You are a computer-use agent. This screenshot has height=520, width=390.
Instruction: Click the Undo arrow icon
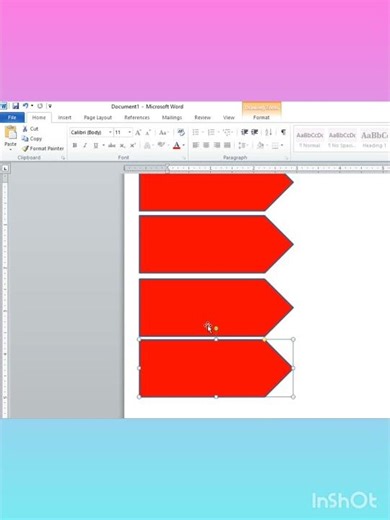point(26,106)
